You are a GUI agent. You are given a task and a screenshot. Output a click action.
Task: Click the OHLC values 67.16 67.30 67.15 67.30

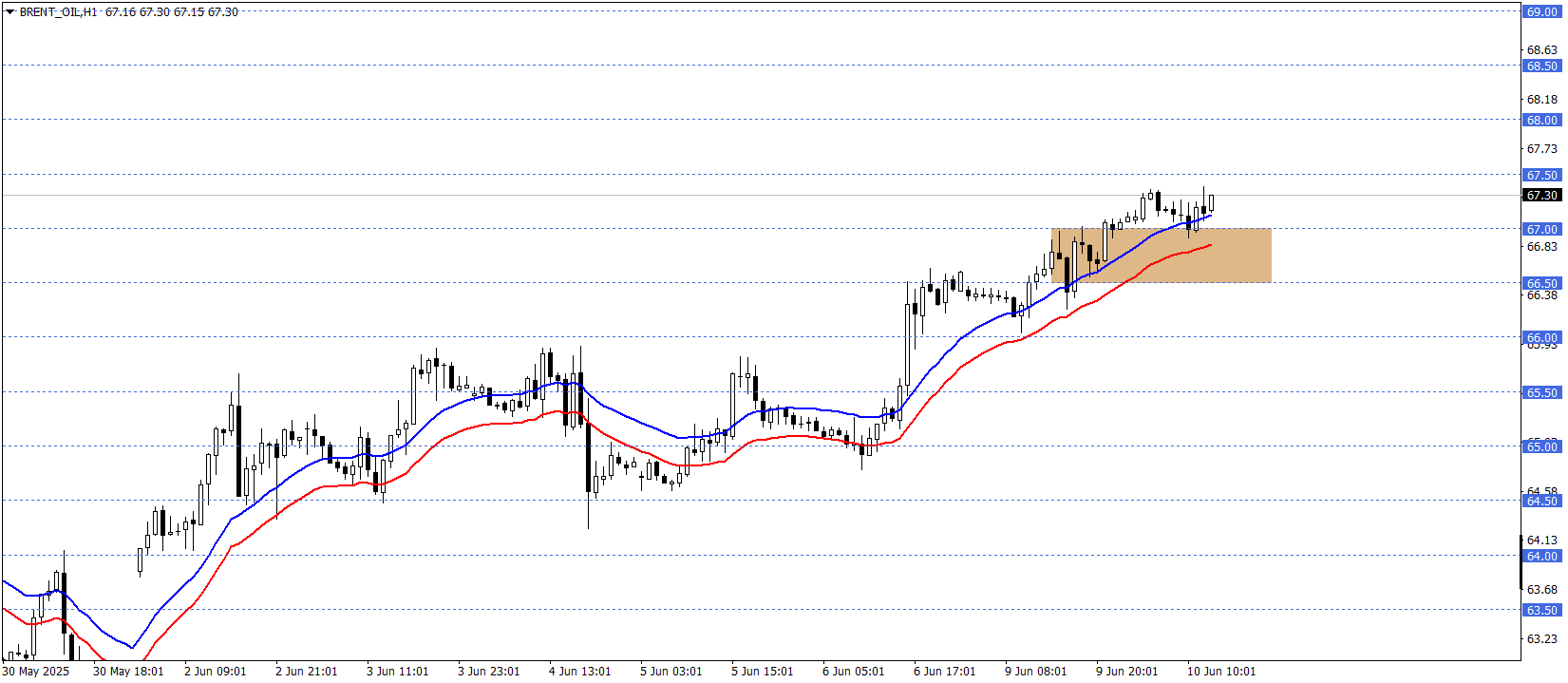coord(172,12)
